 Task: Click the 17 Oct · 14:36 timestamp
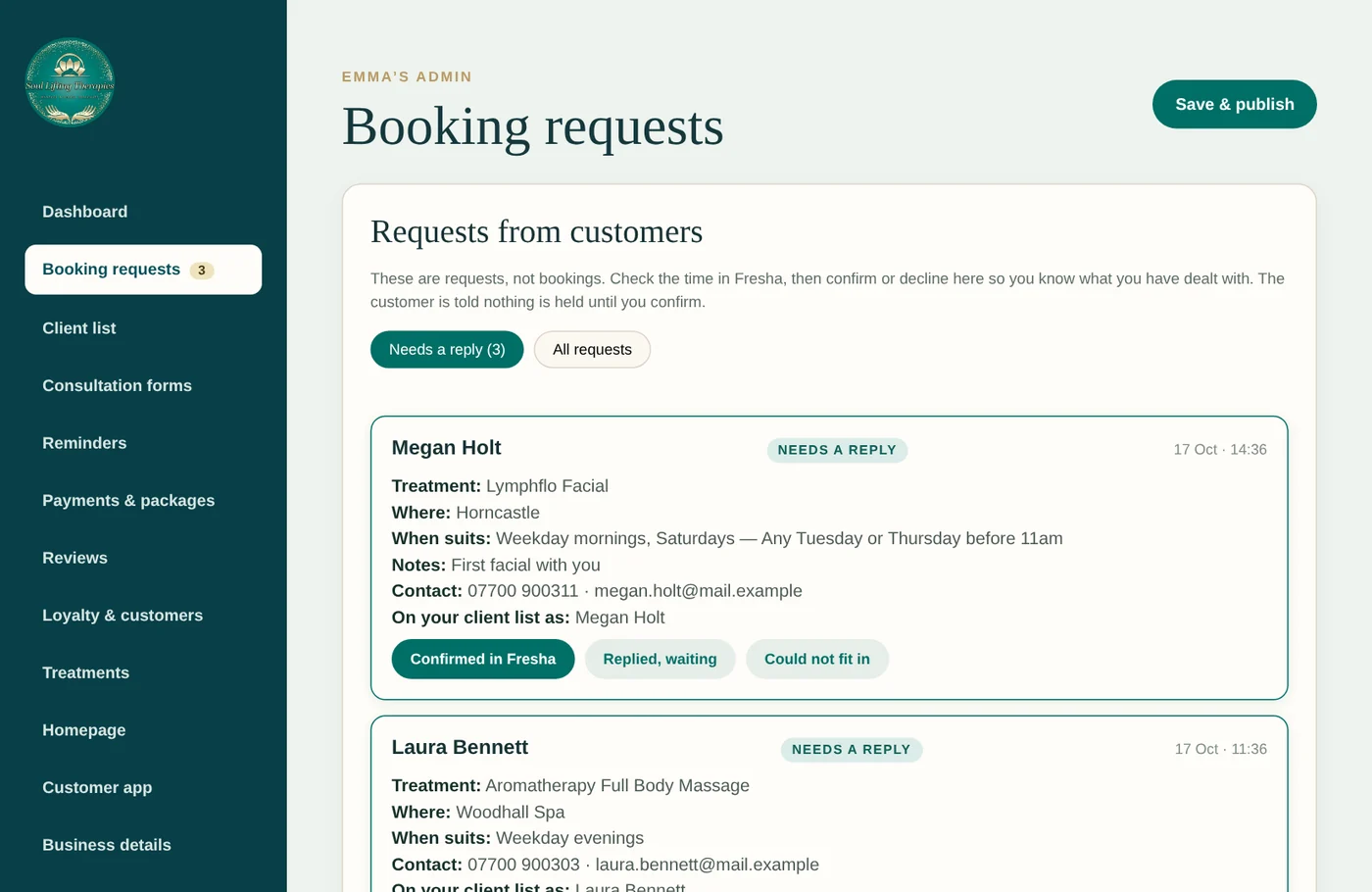point(1220,450)
